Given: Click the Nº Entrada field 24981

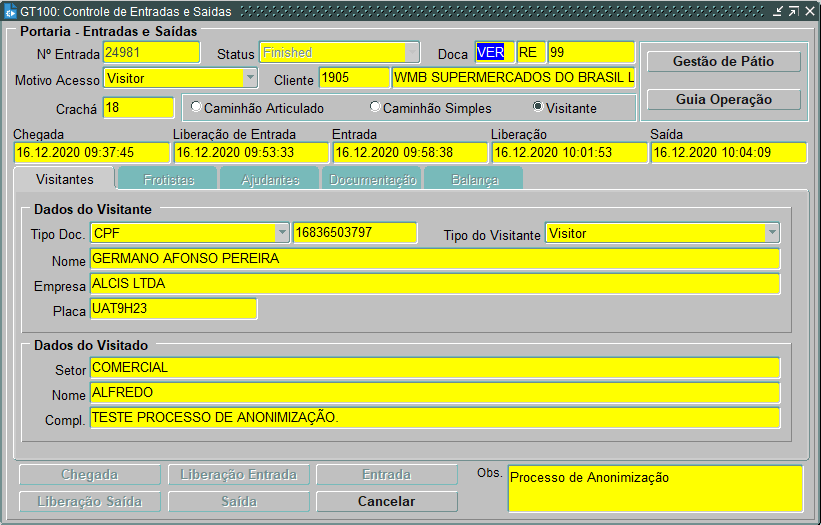Looking at the screenshot, I should point(151,52).
